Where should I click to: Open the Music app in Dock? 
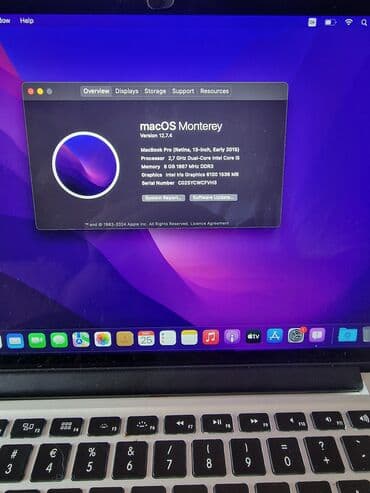(211, 337)
